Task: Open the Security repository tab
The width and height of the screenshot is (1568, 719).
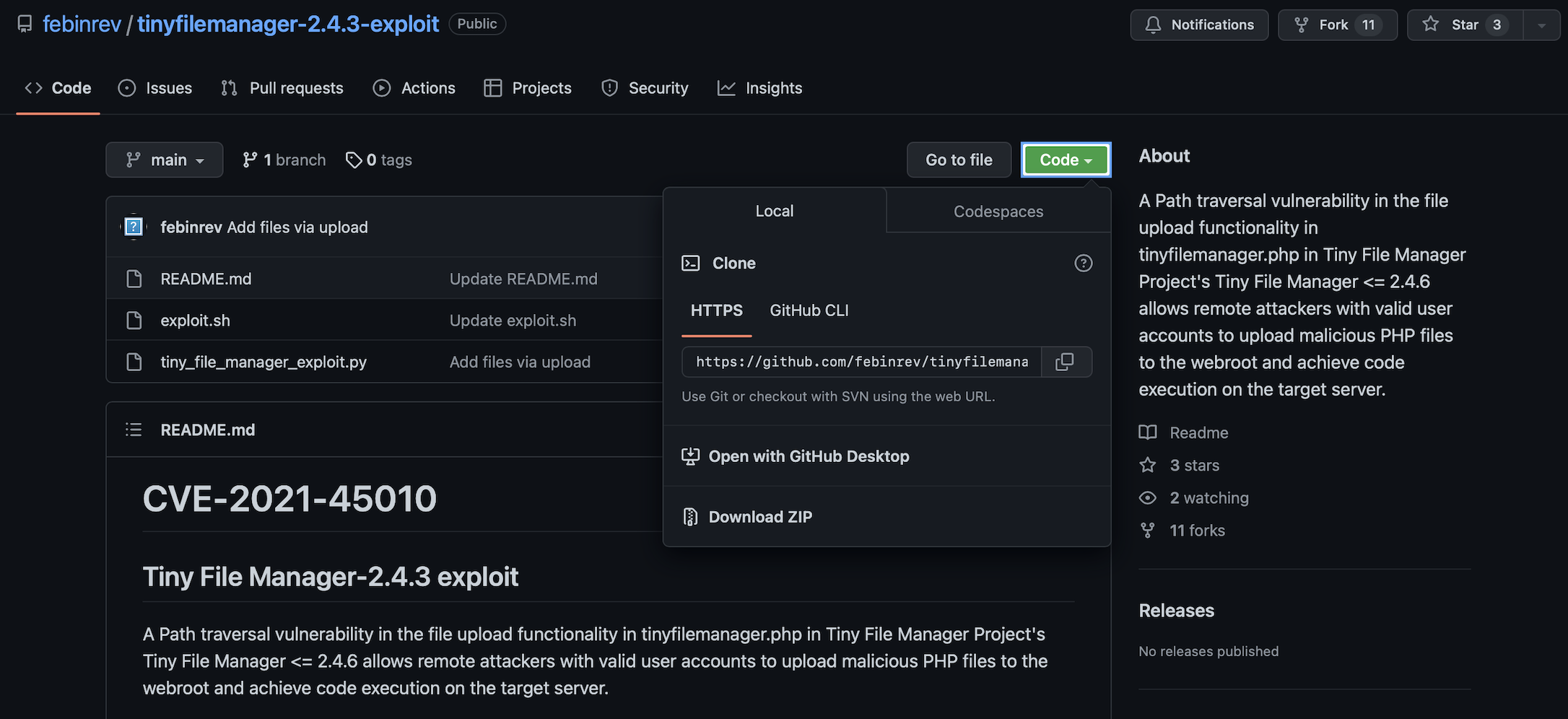Action: coord(645,88)
